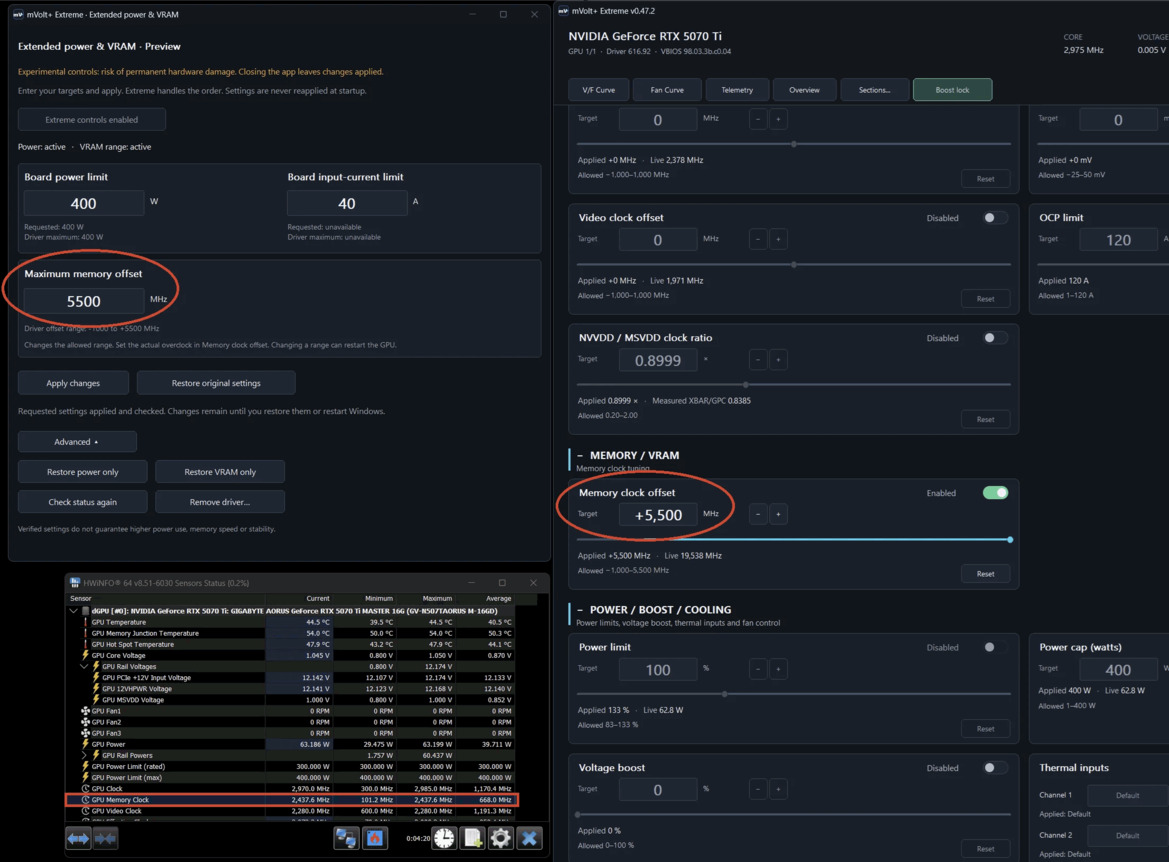Open Thermal inputs Channel 1 Default dropdown

pos(1127,795)
